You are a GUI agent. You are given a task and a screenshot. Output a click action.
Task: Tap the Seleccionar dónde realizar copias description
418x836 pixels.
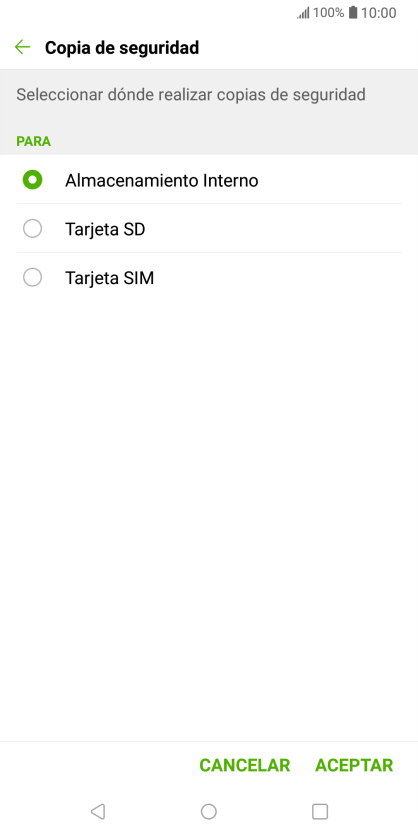point(191,95)
